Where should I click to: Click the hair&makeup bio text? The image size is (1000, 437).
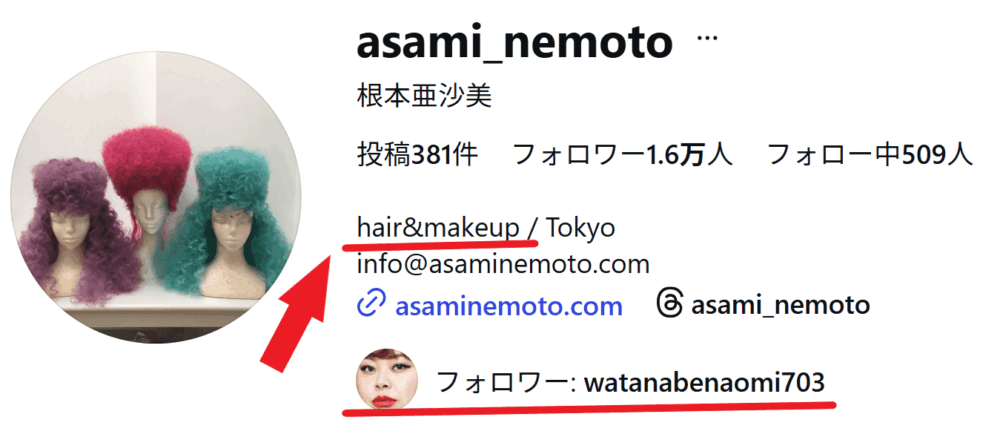tap(438, 228)
